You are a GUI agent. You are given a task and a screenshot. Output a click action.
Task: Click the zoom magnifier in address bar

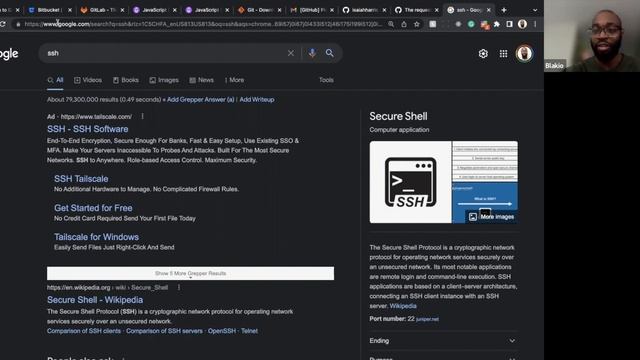391,24
